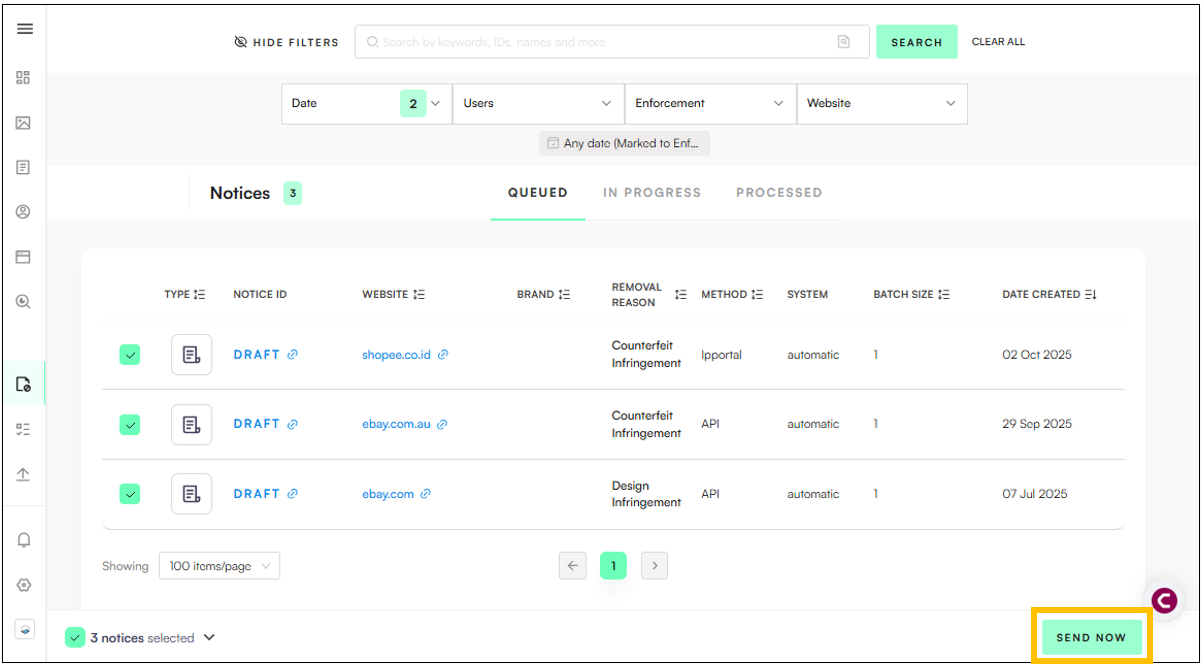
Task: Open the user profile circle icon in the sidebar
Action: [x=23, y=212]
